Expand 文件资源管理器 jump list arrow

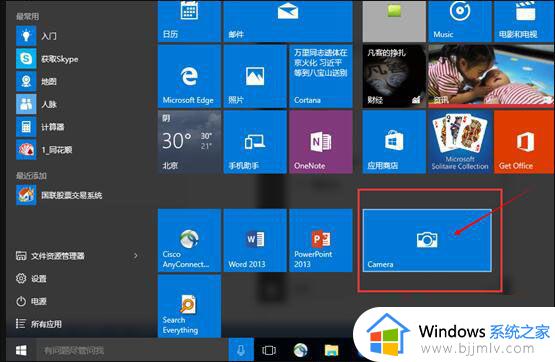pyautogui.click(x=136, y=255)
